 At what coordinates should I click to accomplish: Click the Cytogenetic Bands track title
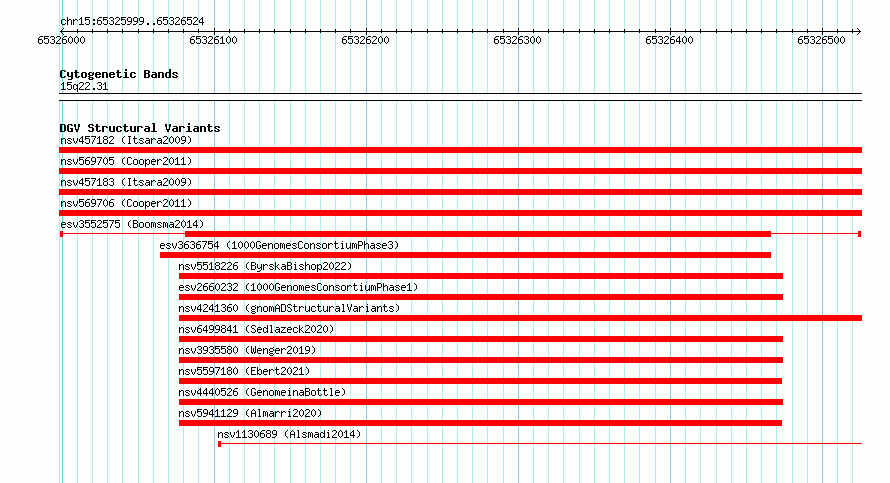point(119,74)
